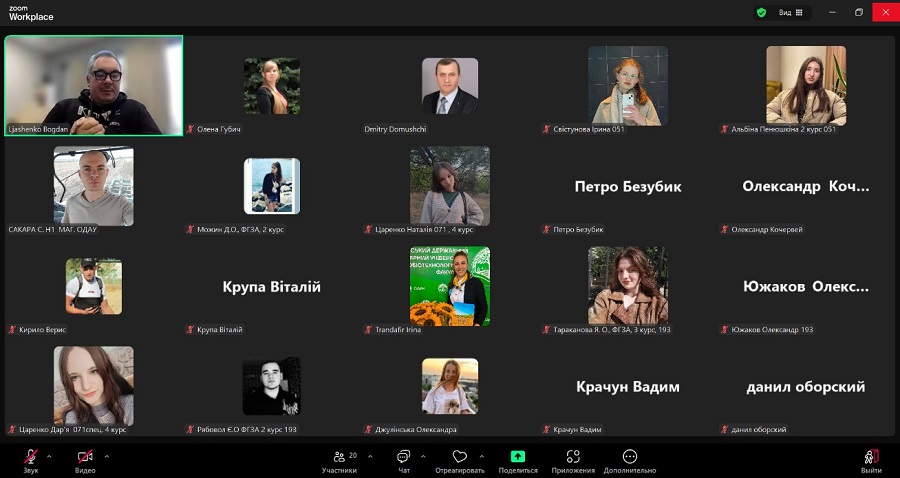Select Dmitry Domushchi's participant tile
The width and height of the screenshot is (900, 478).
(450, 86)
